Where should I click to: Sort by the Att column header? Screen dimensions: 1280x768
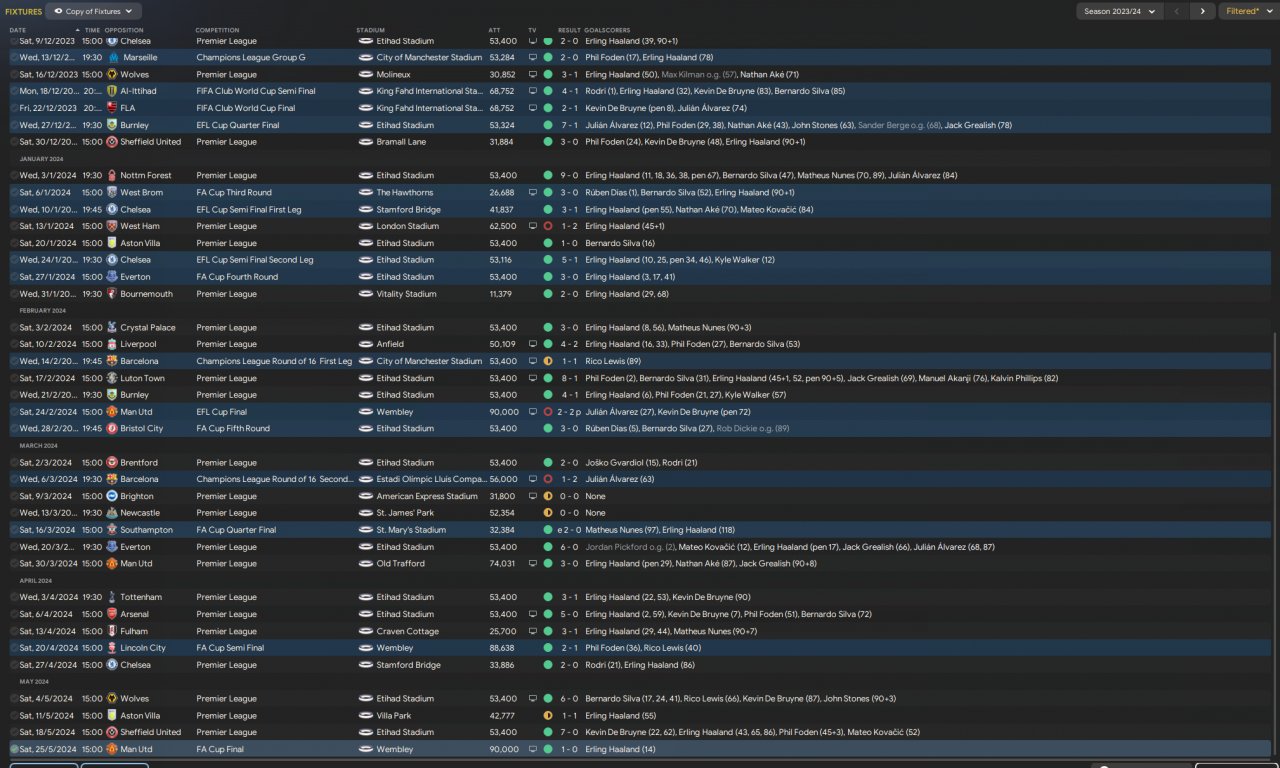pos(495,30)
